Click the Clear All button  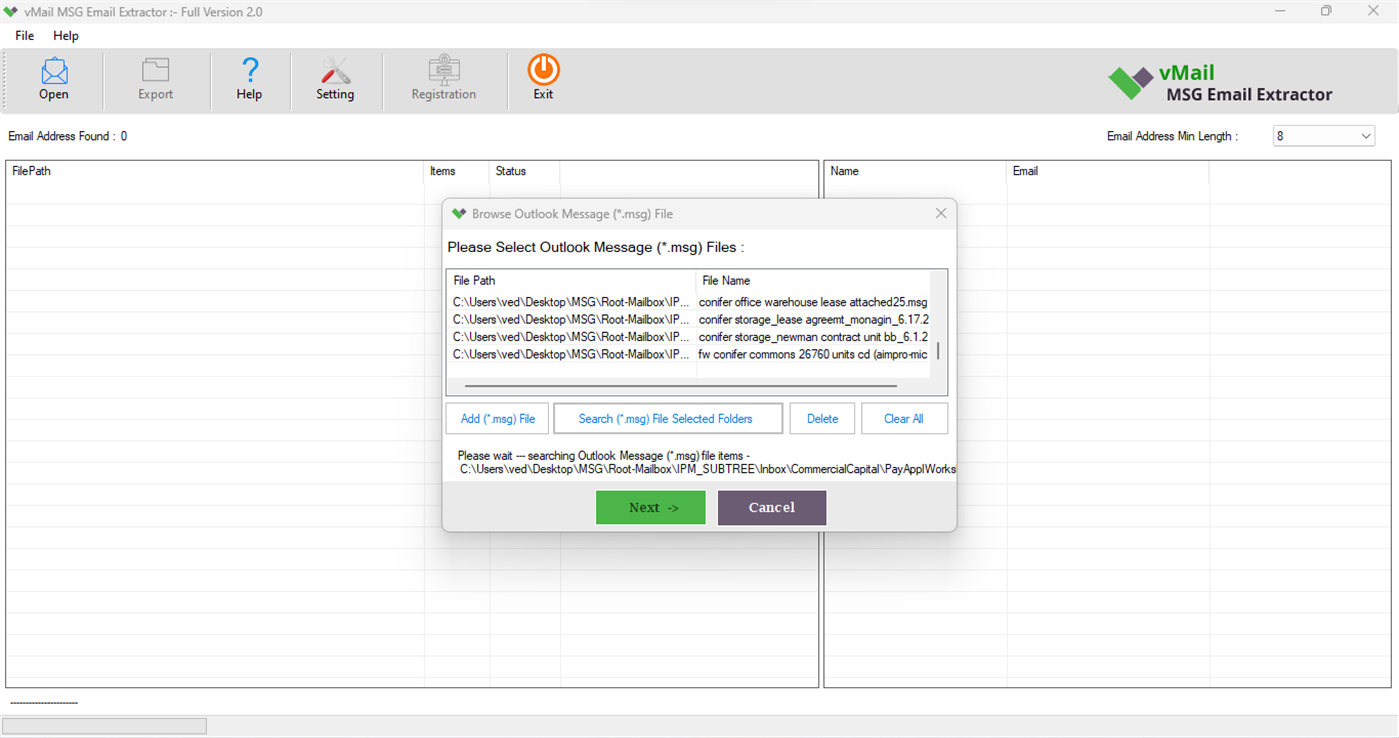tap(904, 419)
